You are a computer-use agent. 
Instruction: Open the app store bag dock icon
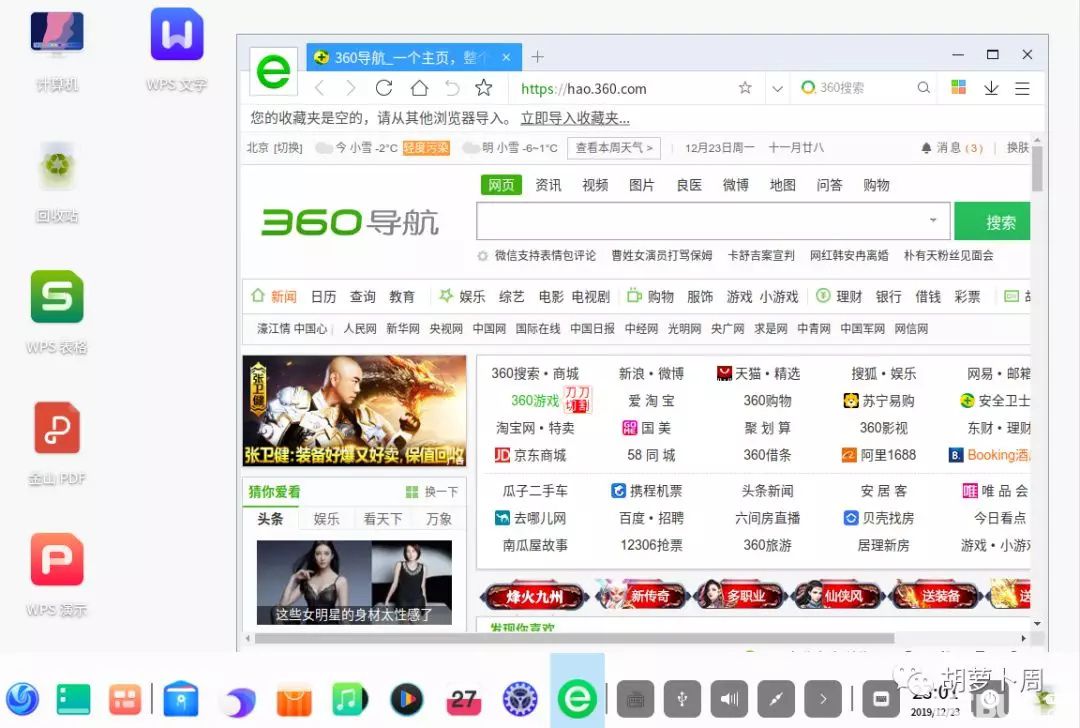coord(293,699)
